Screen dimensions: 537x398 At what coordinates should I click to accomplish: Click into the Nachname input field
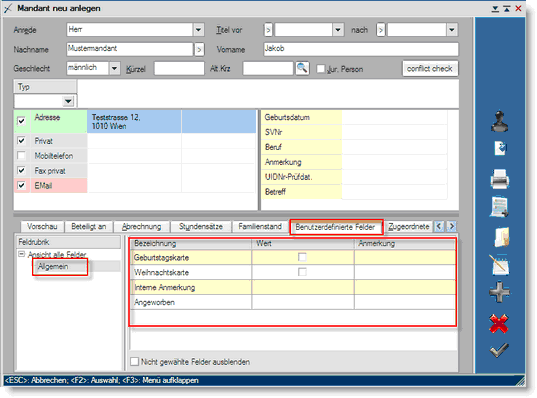[x=129, y=49]
